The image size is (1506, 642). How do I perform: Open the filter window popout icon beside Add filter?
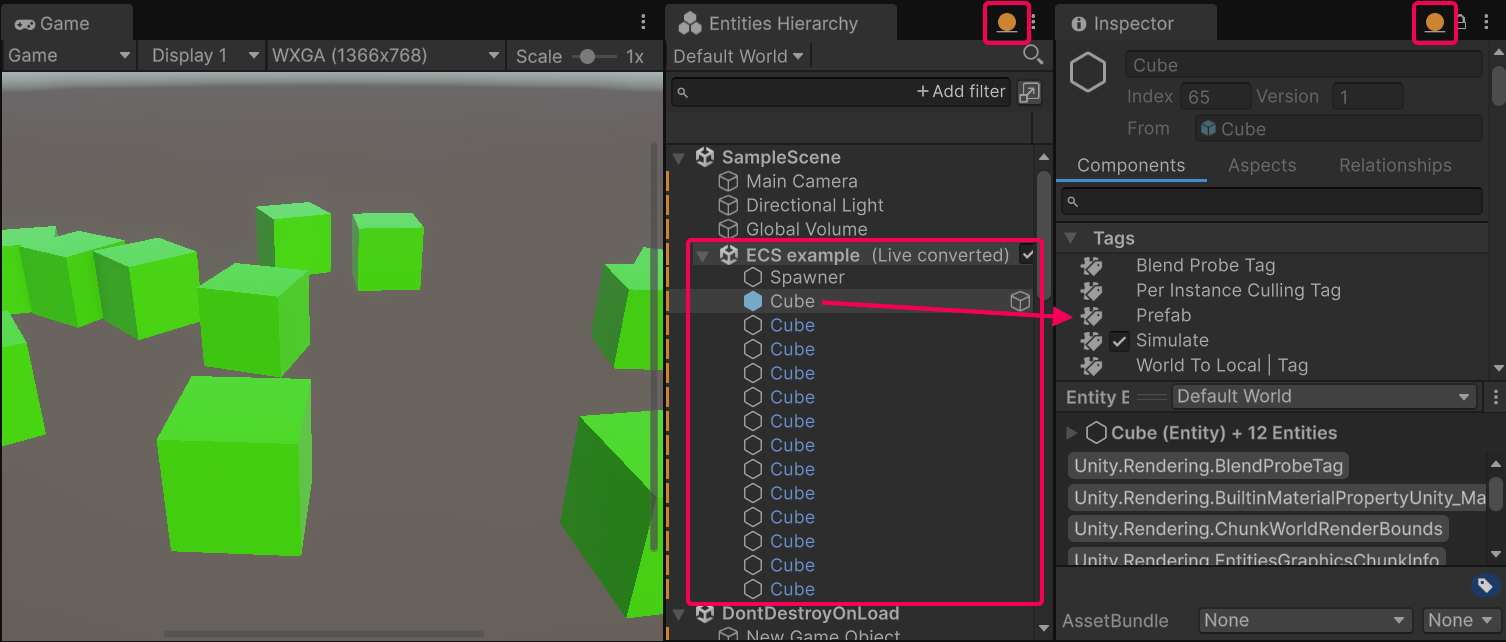click(1031, 91)
